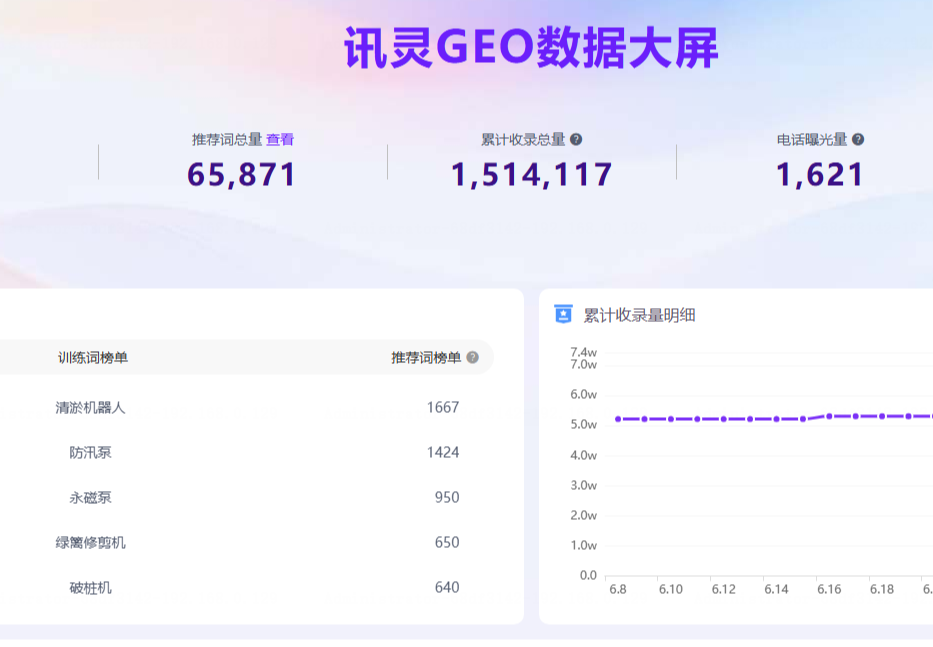This screenshot has height=647, width=933.
Task: Click the 绿篱修剪机 row label
Action: (90, 542)
